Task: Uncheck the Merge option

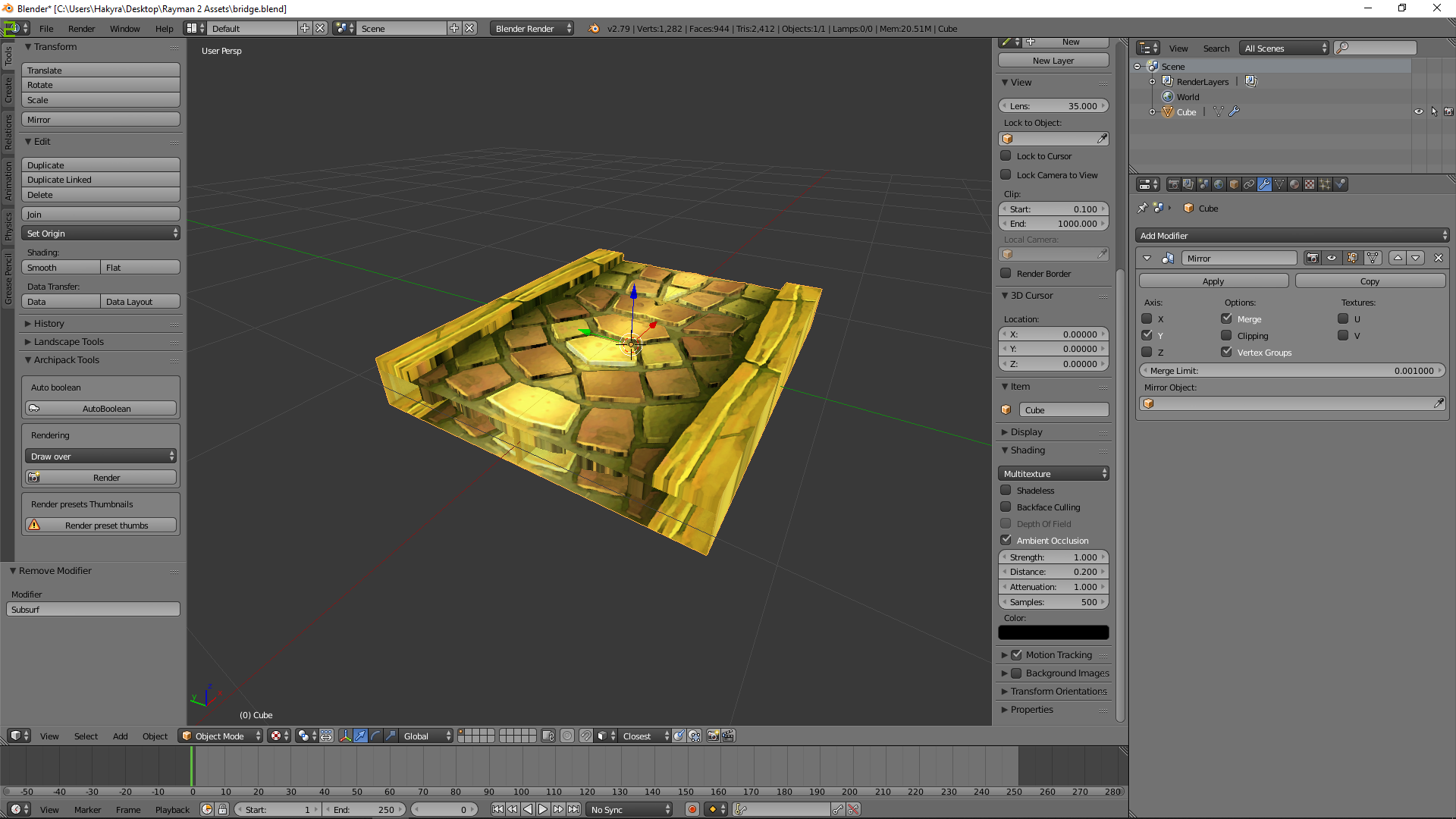Action: [x=1226, y=318]
